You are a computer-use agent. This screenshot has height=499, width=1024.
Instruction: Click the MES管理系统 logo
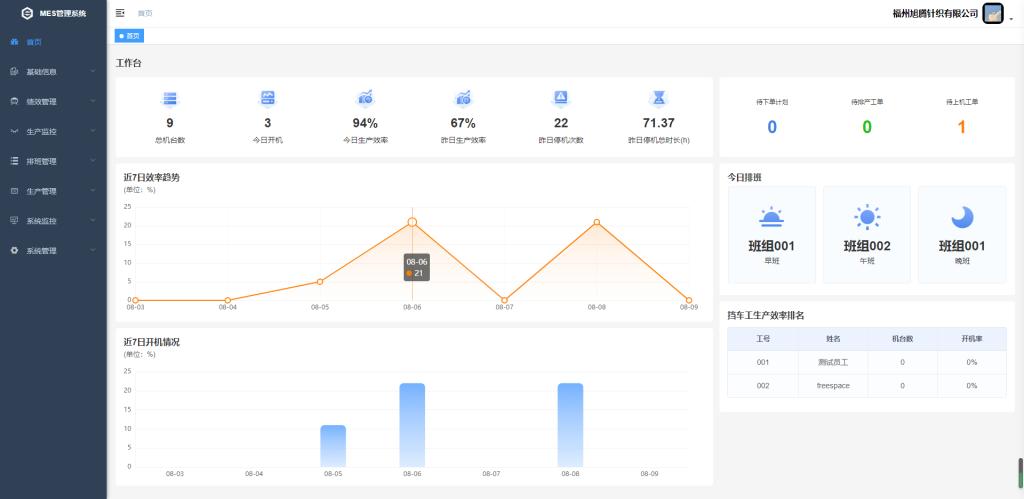click(28, 13)
